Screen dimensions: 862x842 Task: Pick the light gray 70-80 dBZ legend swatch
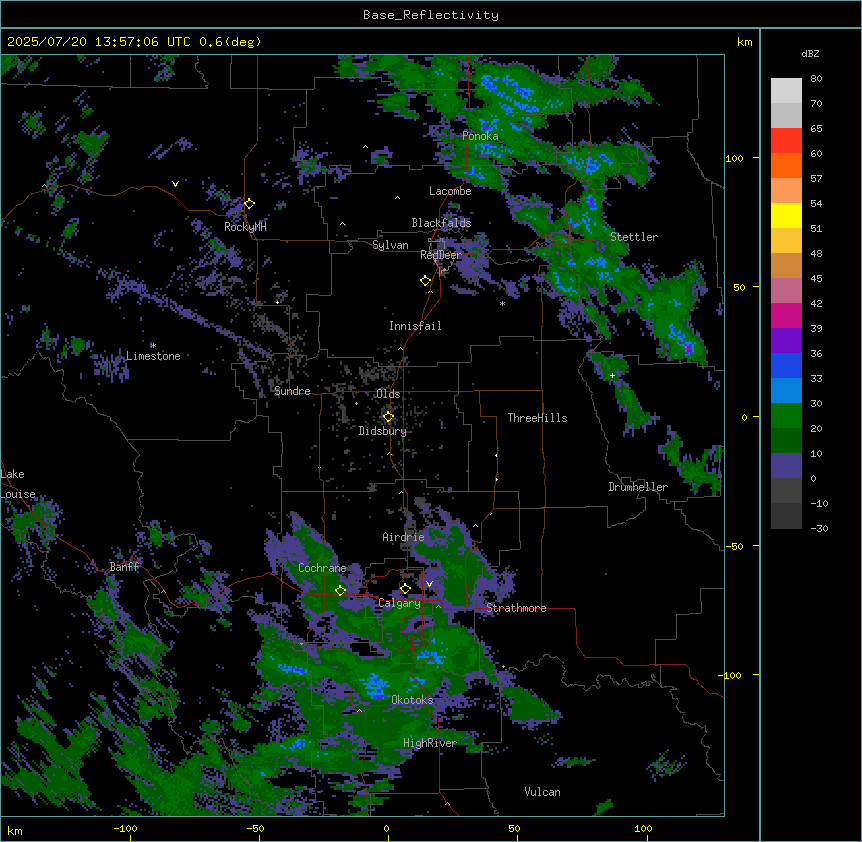click(x=786, y=91)
